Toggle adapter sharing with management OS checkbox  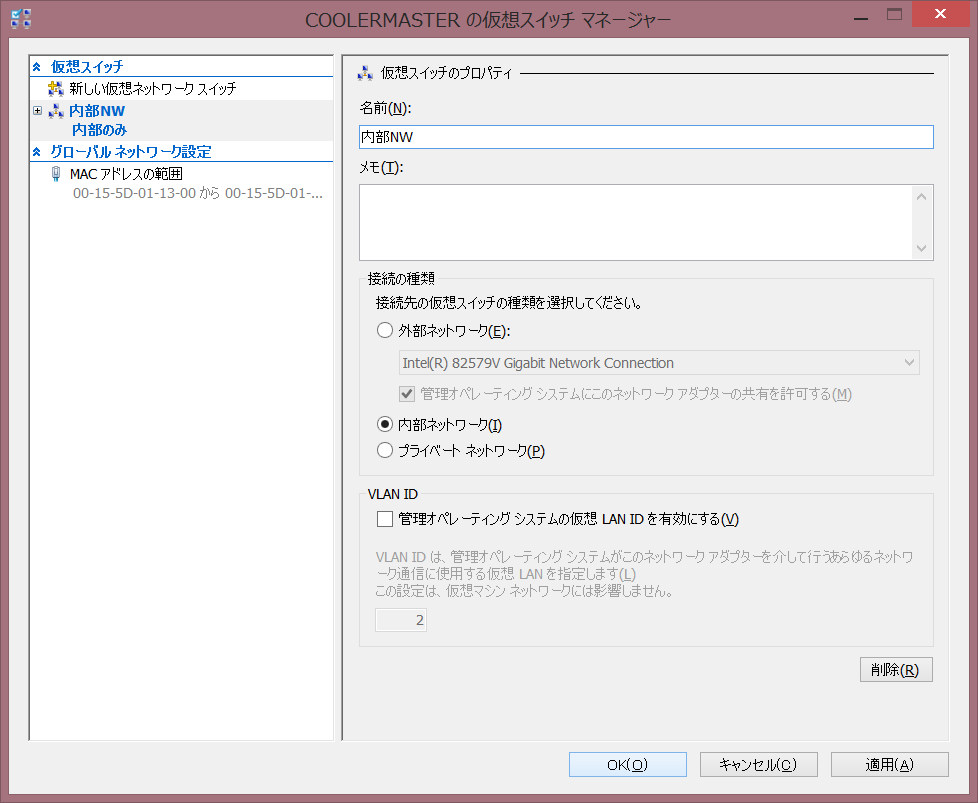pos(407,394)
